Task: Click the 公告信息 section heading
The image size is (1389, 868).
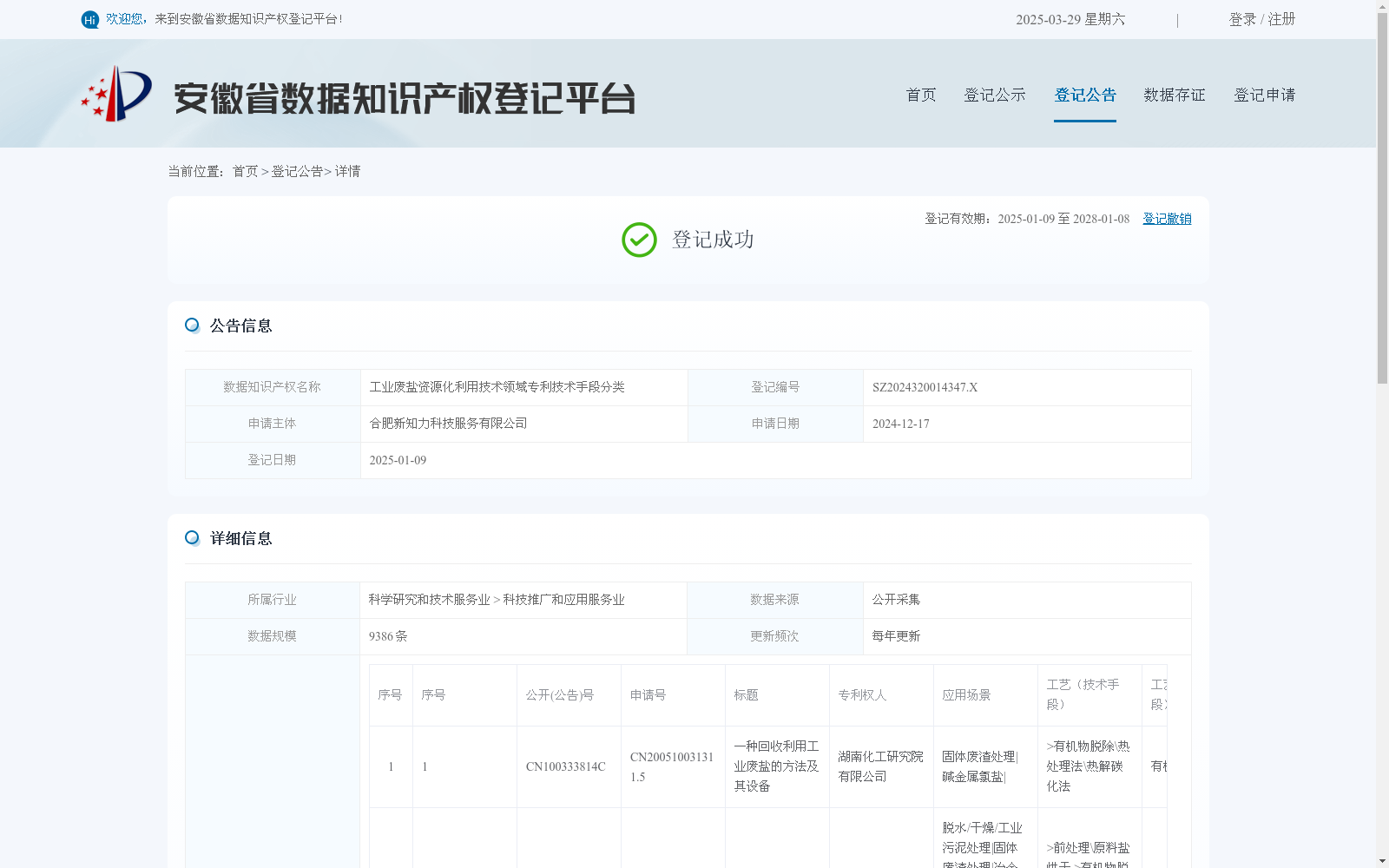Action: [241, 325]
